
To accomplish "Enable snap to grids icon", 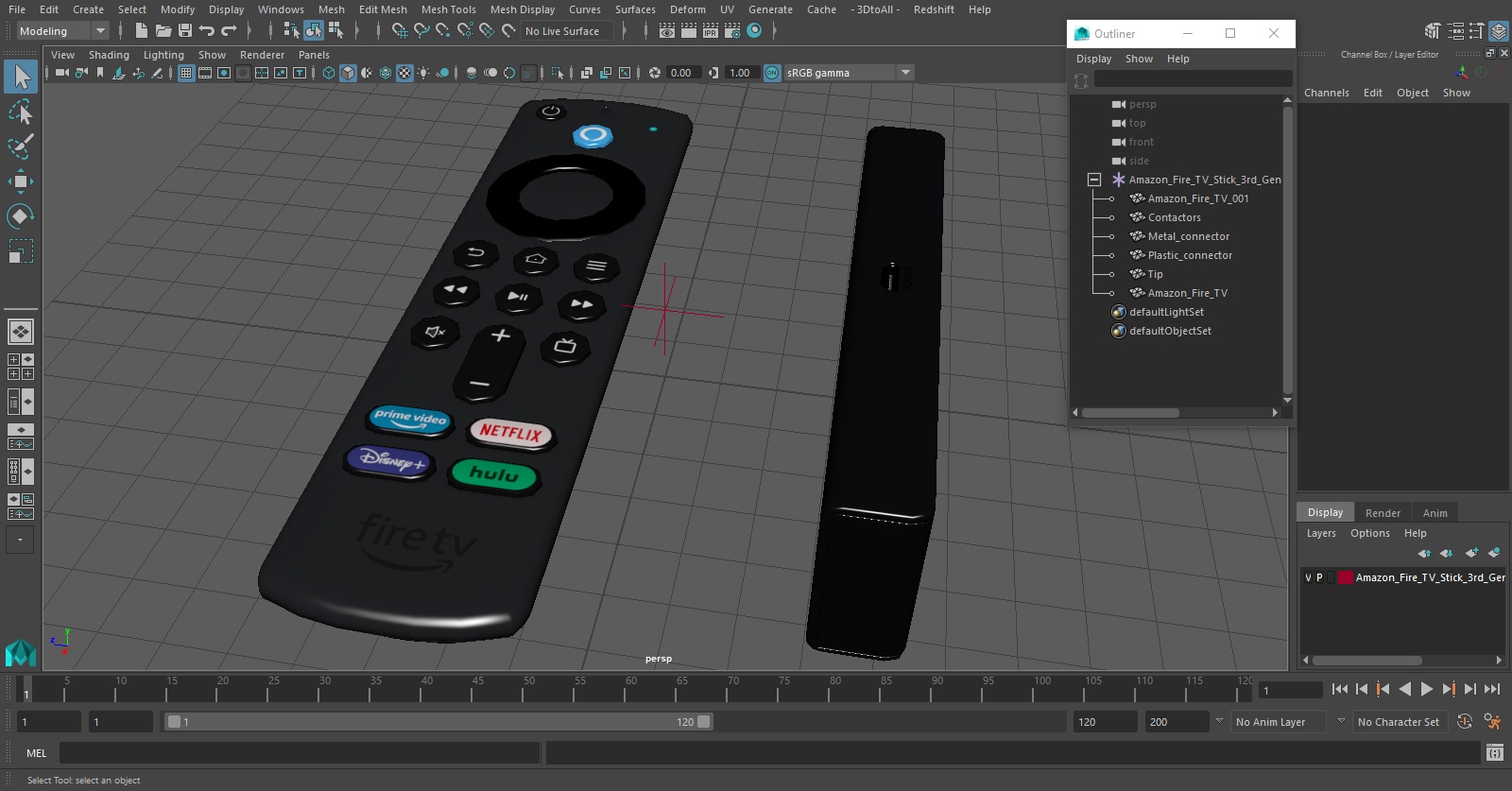I will click(x=400, y=30).
